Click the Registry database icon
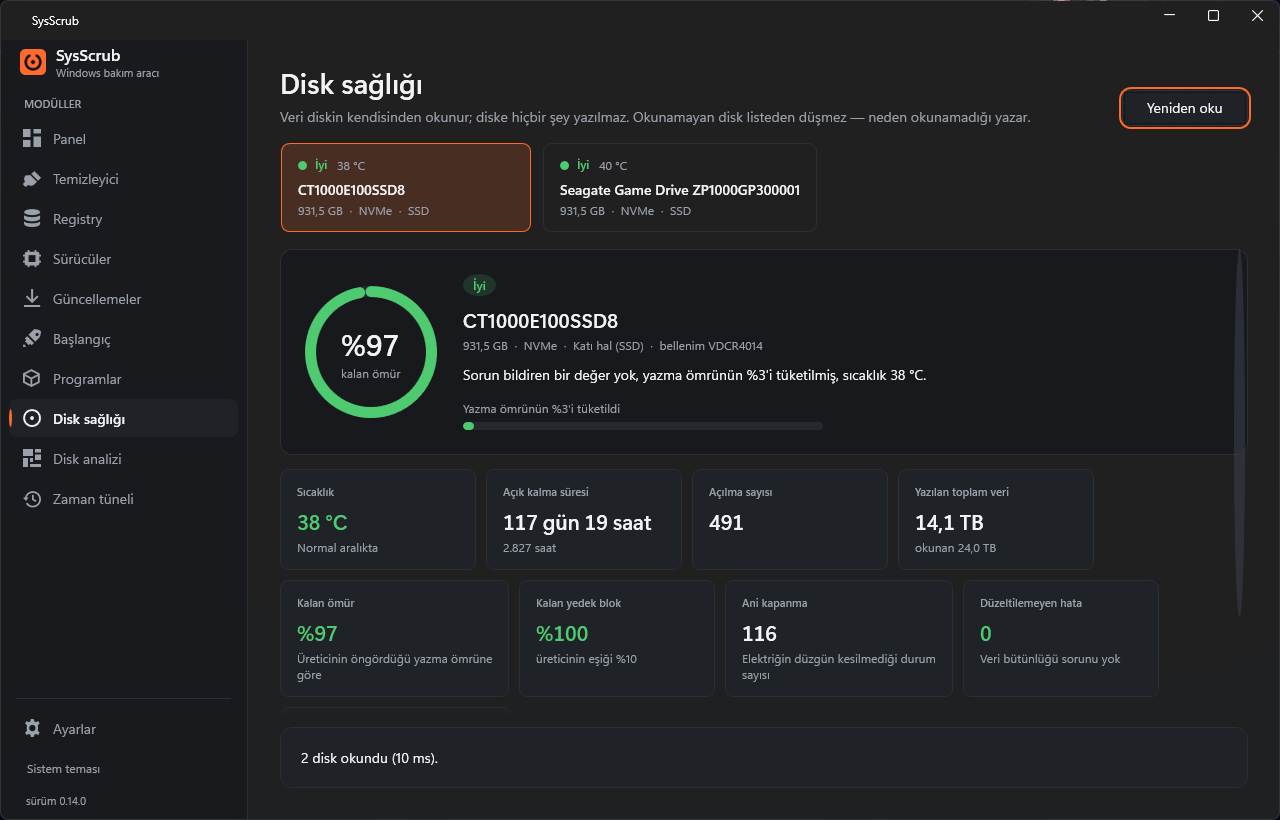 32,219
